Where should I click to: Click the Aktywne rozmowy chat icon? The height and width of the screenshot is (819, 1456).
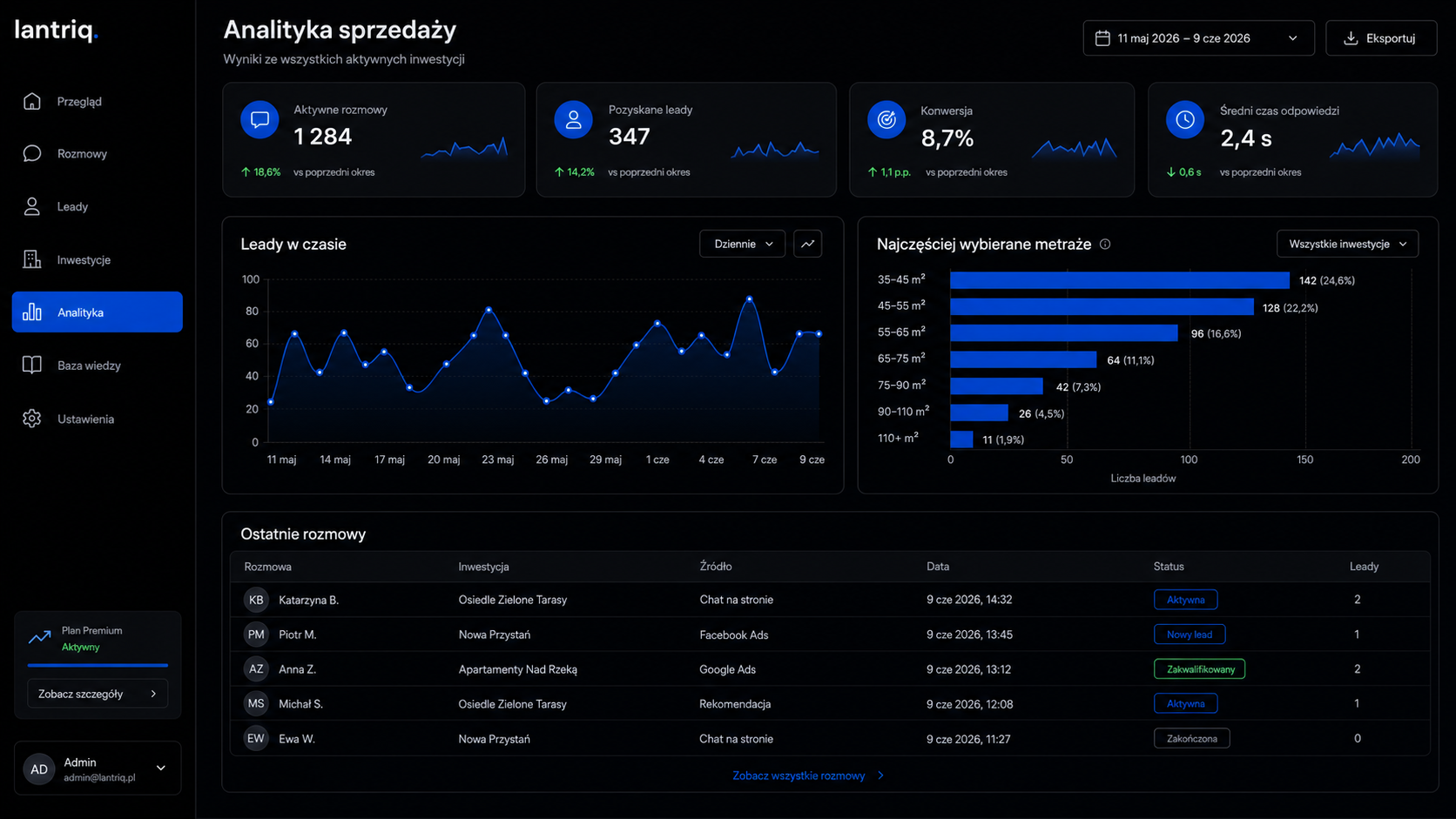pyautogui.click(x=260, y=120)
